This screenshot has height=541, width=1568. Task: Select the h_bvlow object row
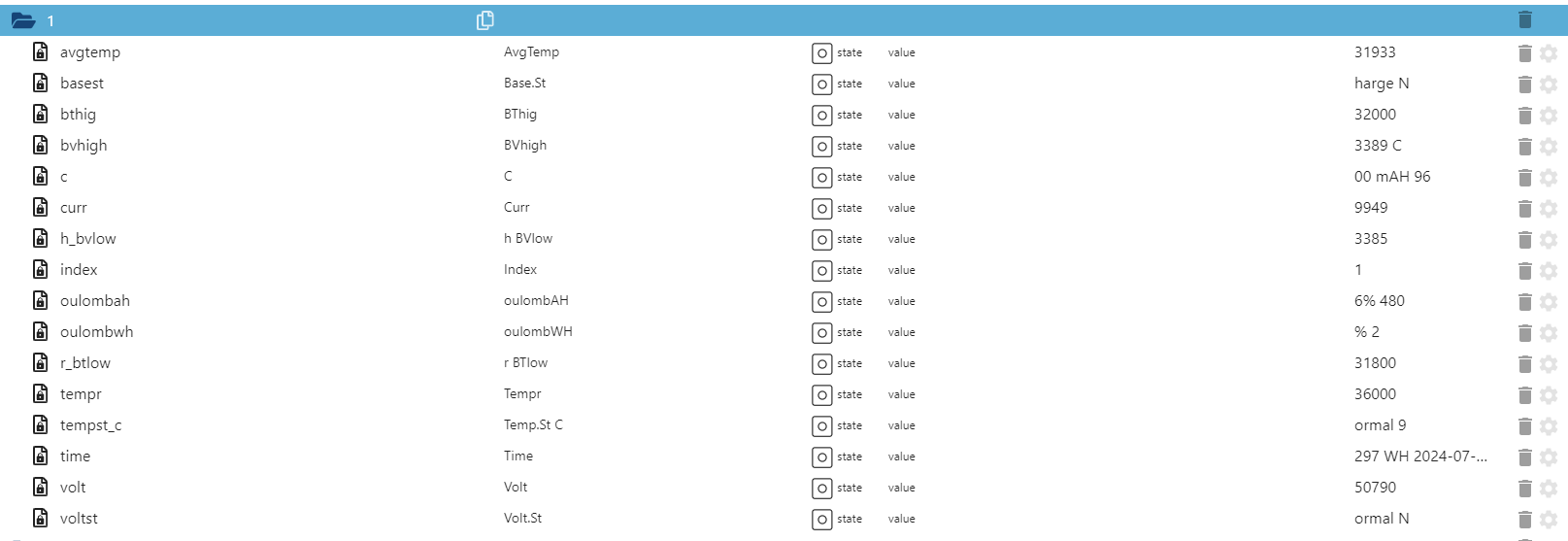coord(87,239)
